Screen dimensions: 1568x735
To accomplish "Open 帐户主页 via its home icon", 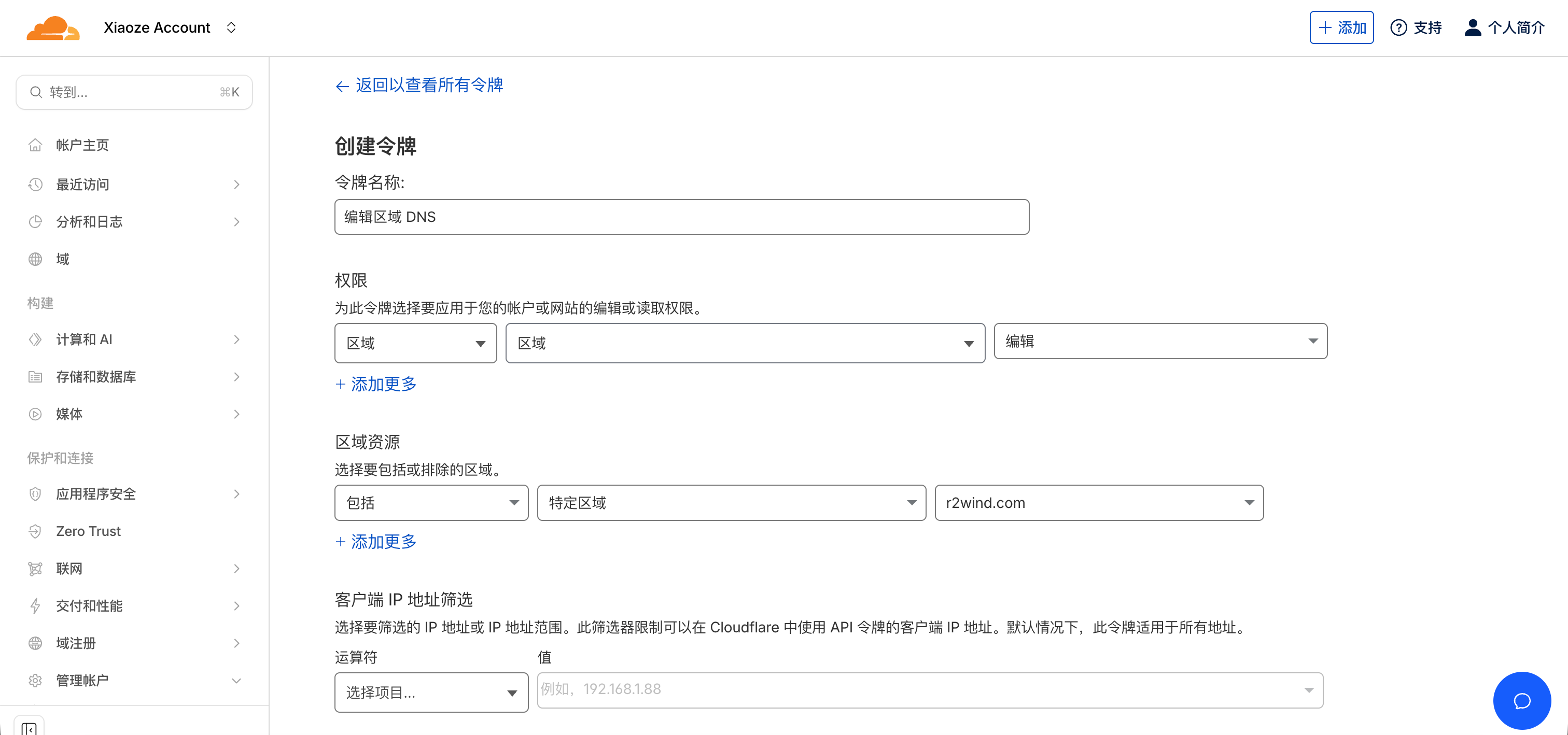I will [x=35, y=145].
